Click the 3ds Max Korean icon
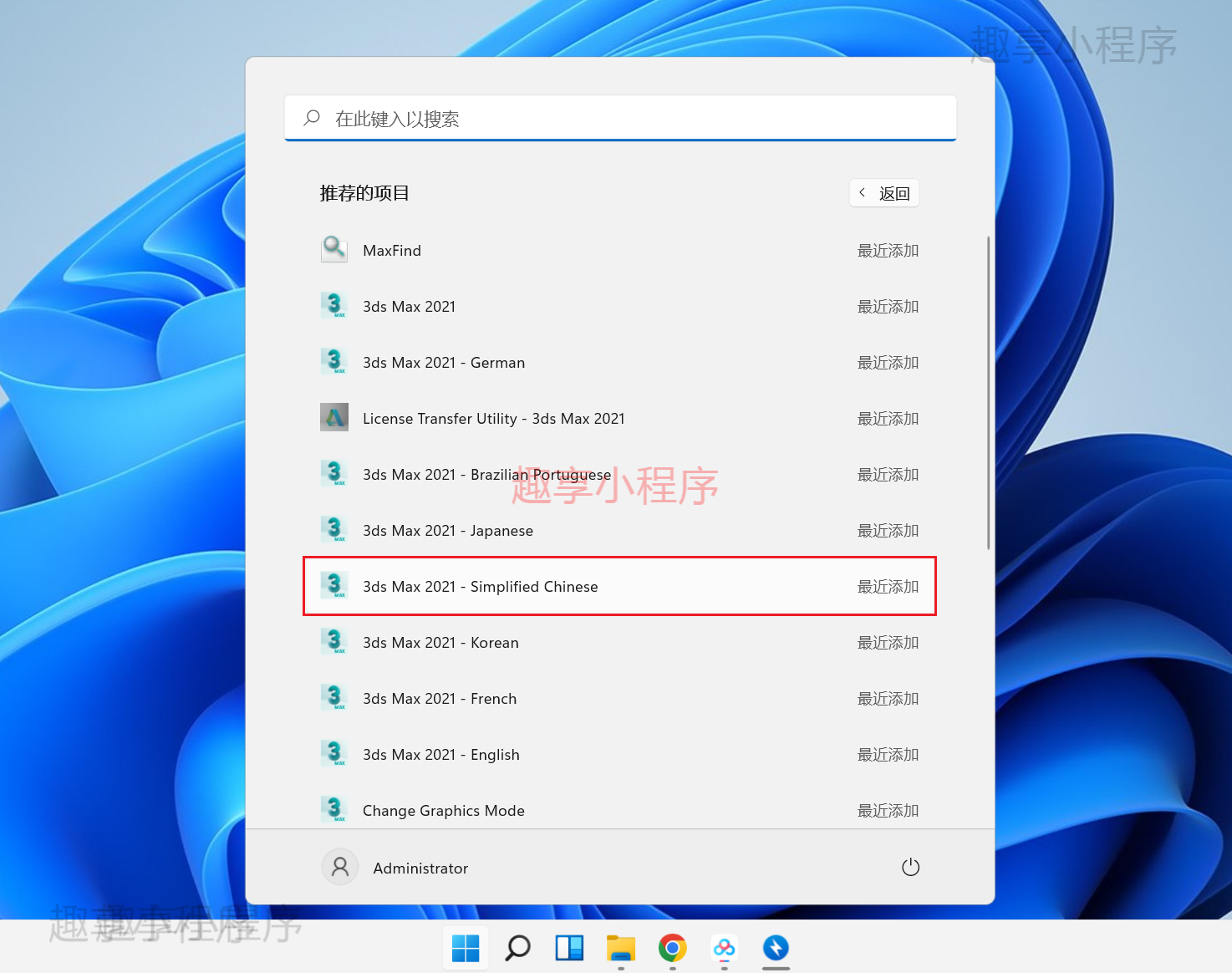1232x973 pixels. point(334,641)
